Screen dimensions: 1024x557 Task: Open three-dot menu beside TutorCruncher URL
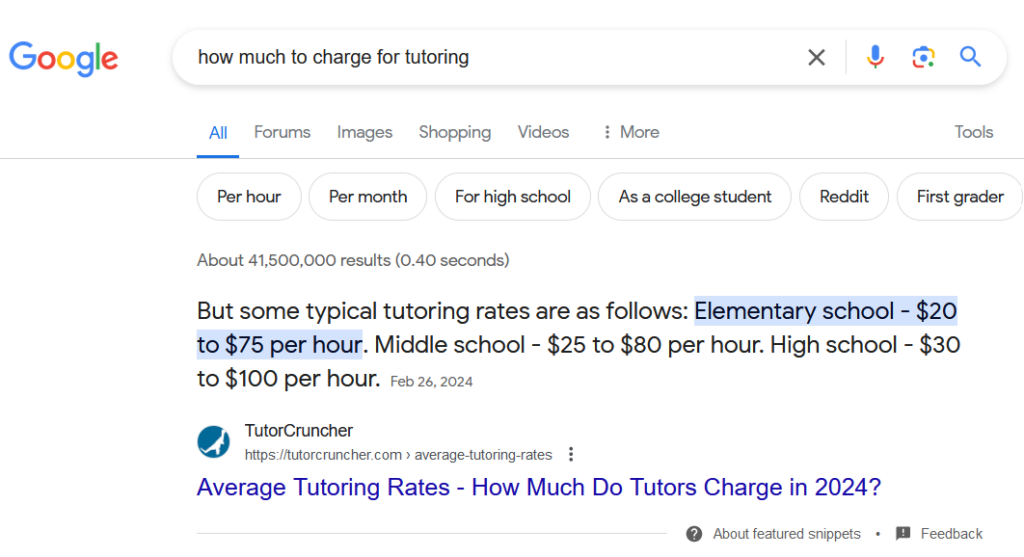(571, 455)
